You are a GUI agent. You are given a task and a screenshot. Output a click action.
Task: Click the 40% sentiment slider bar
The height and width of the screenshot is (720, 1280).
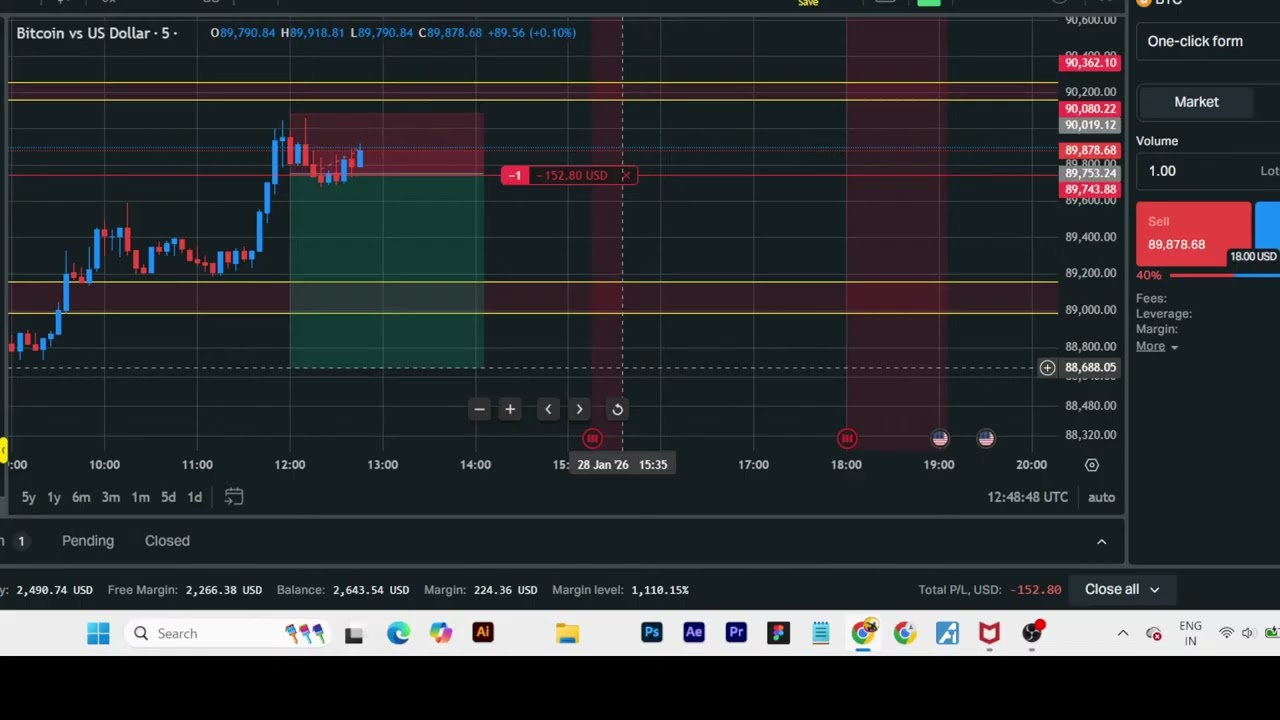(x=1224, y=275)
